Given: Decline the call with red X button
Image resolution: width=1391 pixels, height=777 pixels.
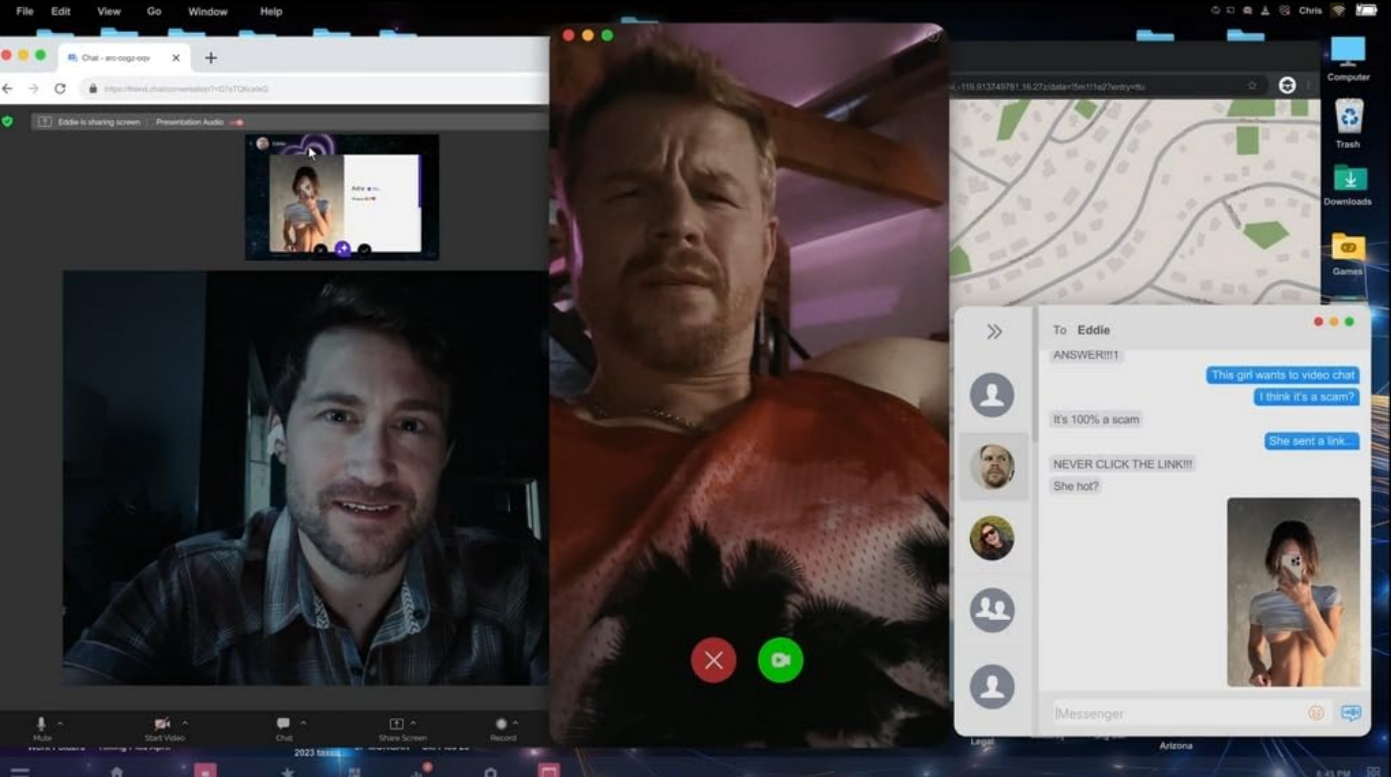Looking at the screenshot, I should click(713, 660).
